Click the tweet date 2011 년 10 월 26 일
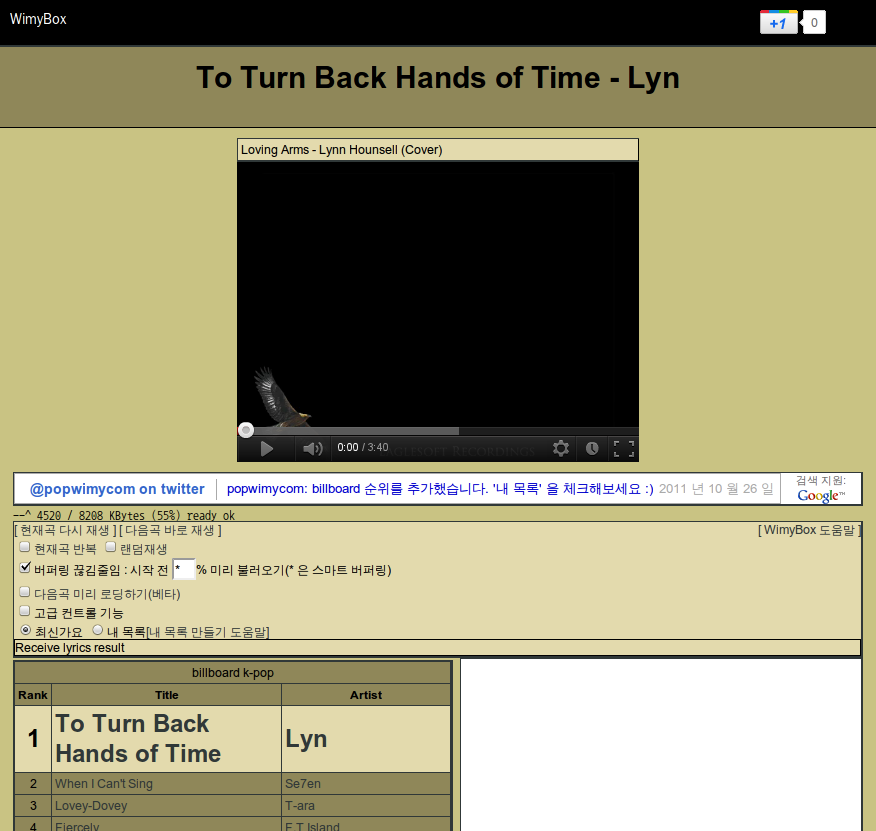The height and width of the screenshot is (831, 876). point(716,489)
